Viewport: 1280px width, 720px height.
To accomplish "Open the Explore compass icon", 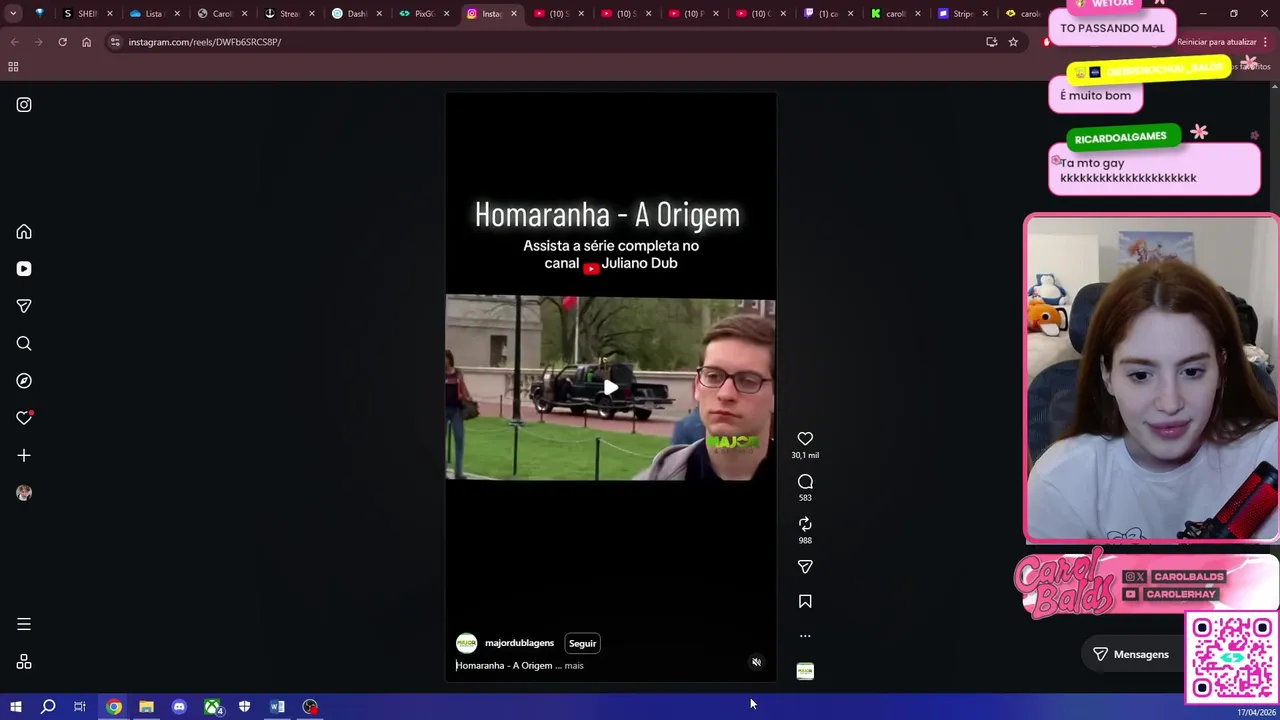I will 24,381.
